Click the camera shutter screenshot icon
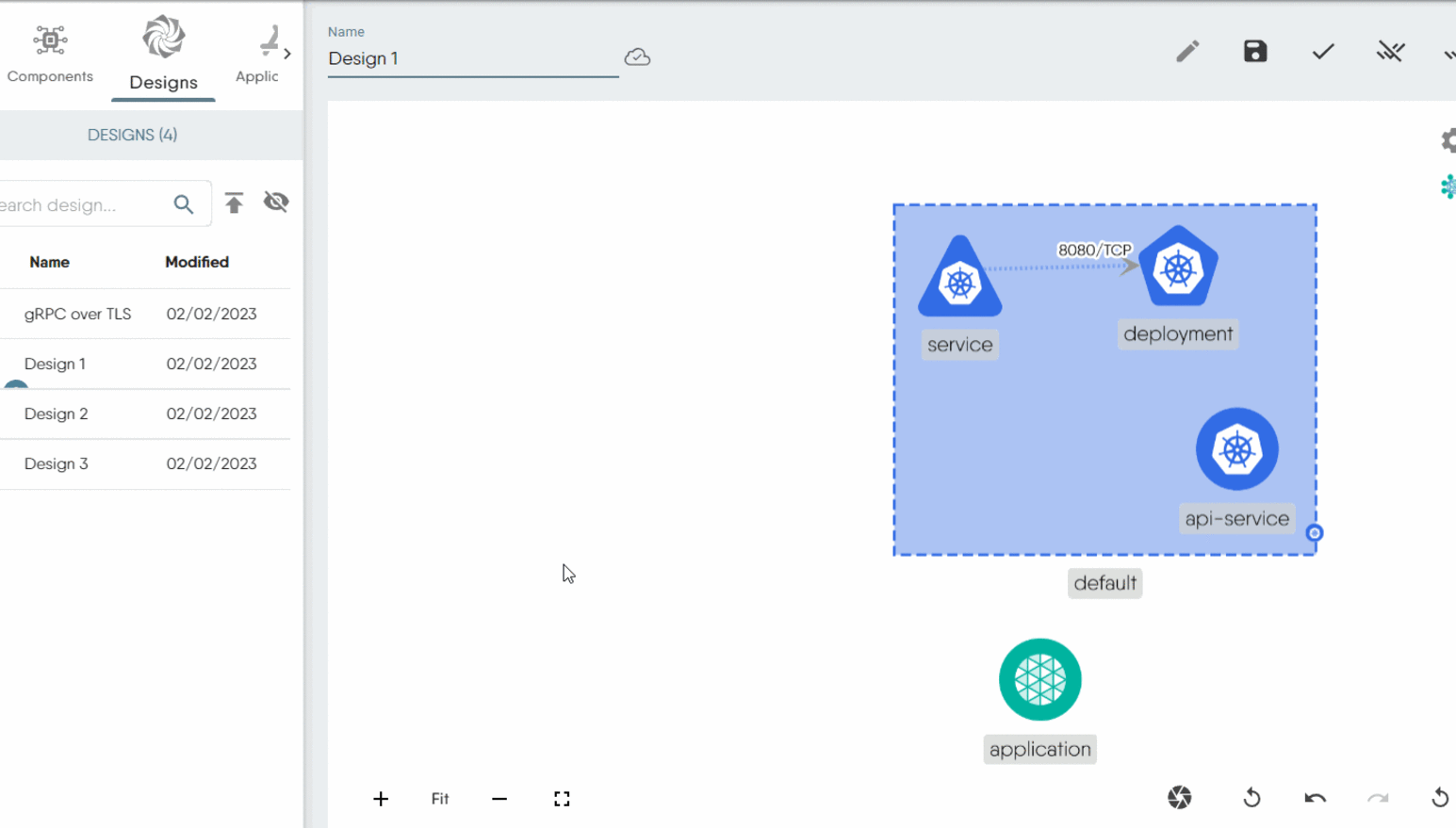The height and width of the screenshot is (828, 1456). coord(1179,798)
